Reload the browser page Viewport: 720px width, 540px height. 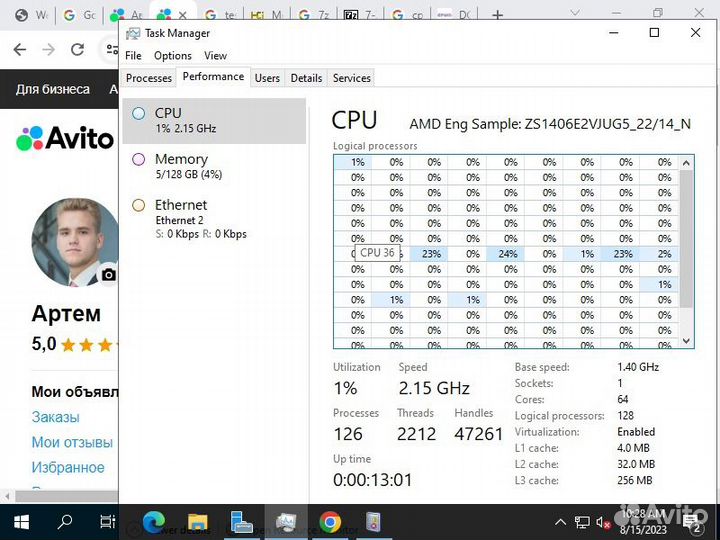[x=77, y=49]
